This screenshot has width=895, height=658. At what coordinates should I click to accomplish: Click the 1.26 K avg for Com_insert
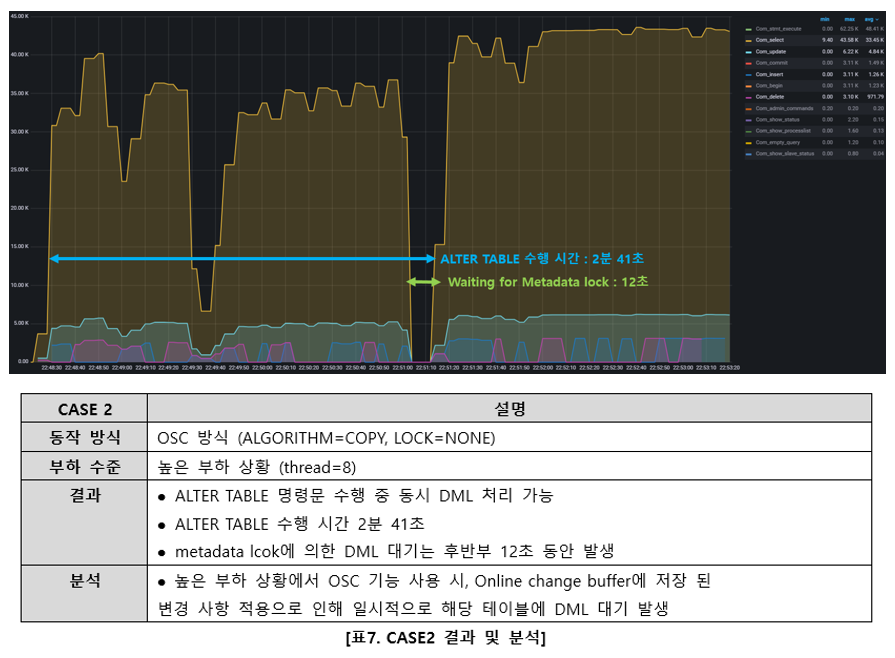point(876,74)
